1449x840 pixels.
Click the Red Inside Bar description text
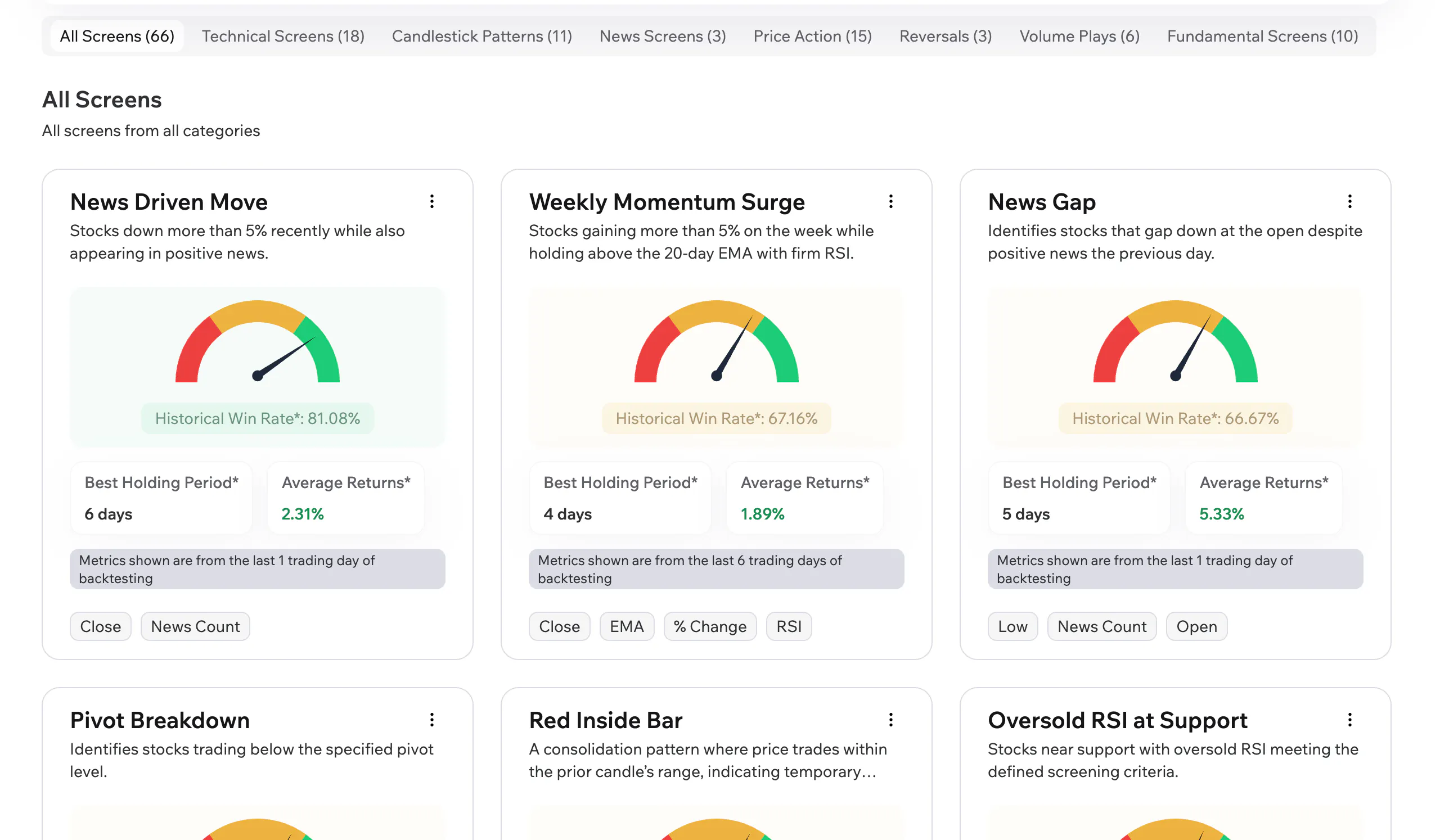pyautogui.click(x=708, y=760)
